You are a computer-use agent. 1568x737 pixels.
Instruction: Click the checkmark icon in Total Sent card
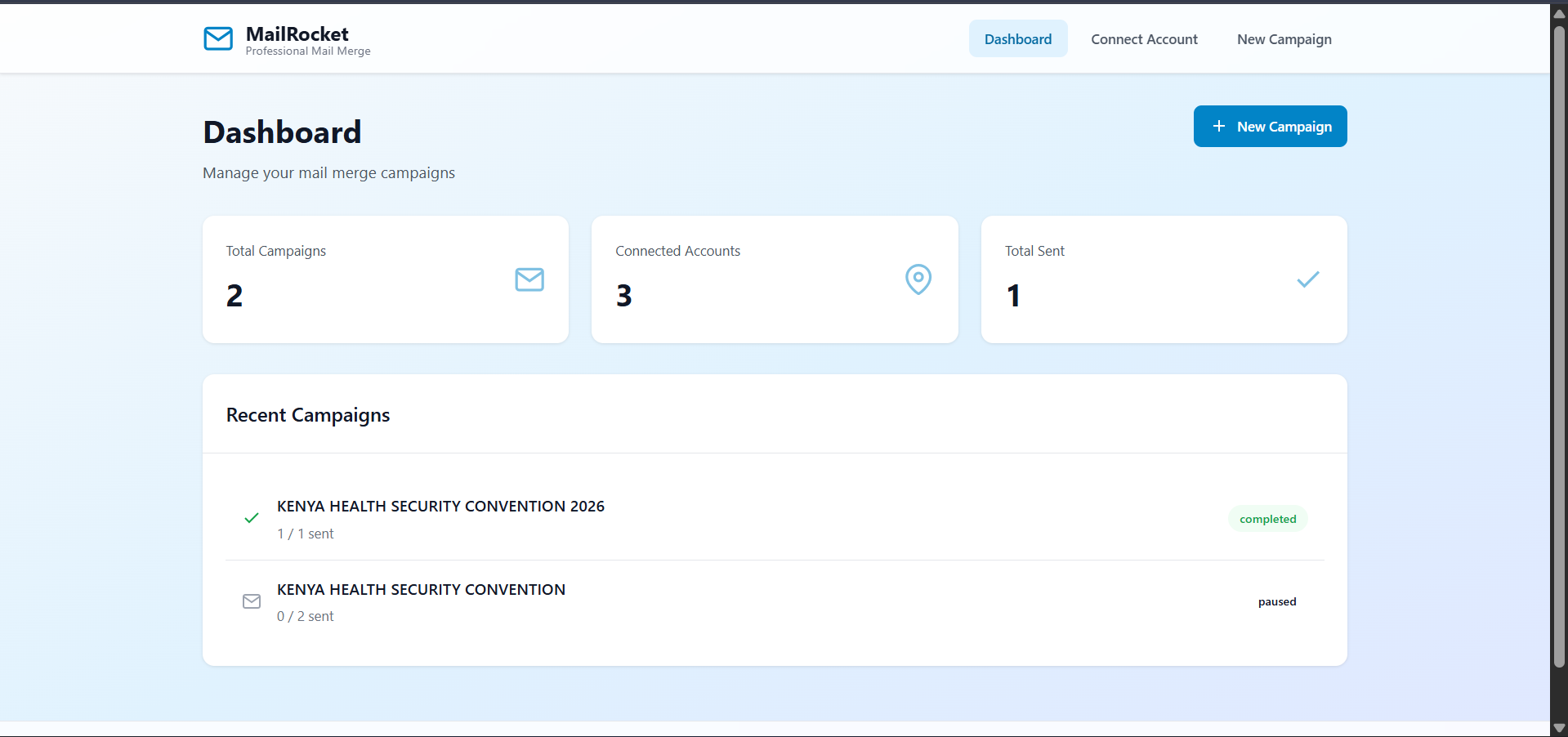[x=1307, y=279]
